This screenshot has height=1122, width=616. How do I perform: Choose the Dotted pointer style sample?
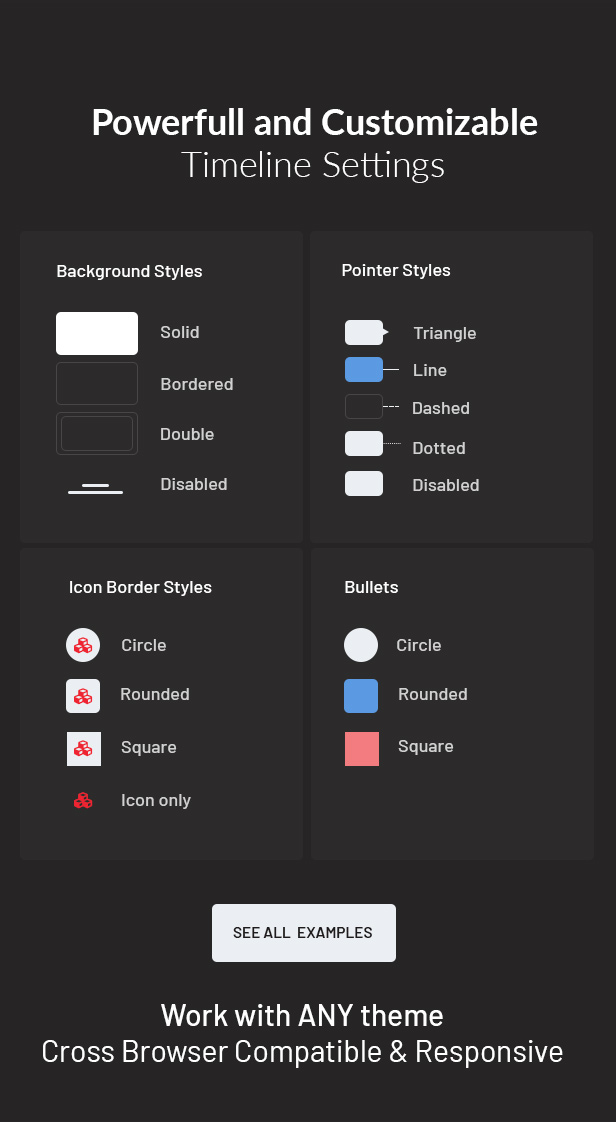pos(372,444)
